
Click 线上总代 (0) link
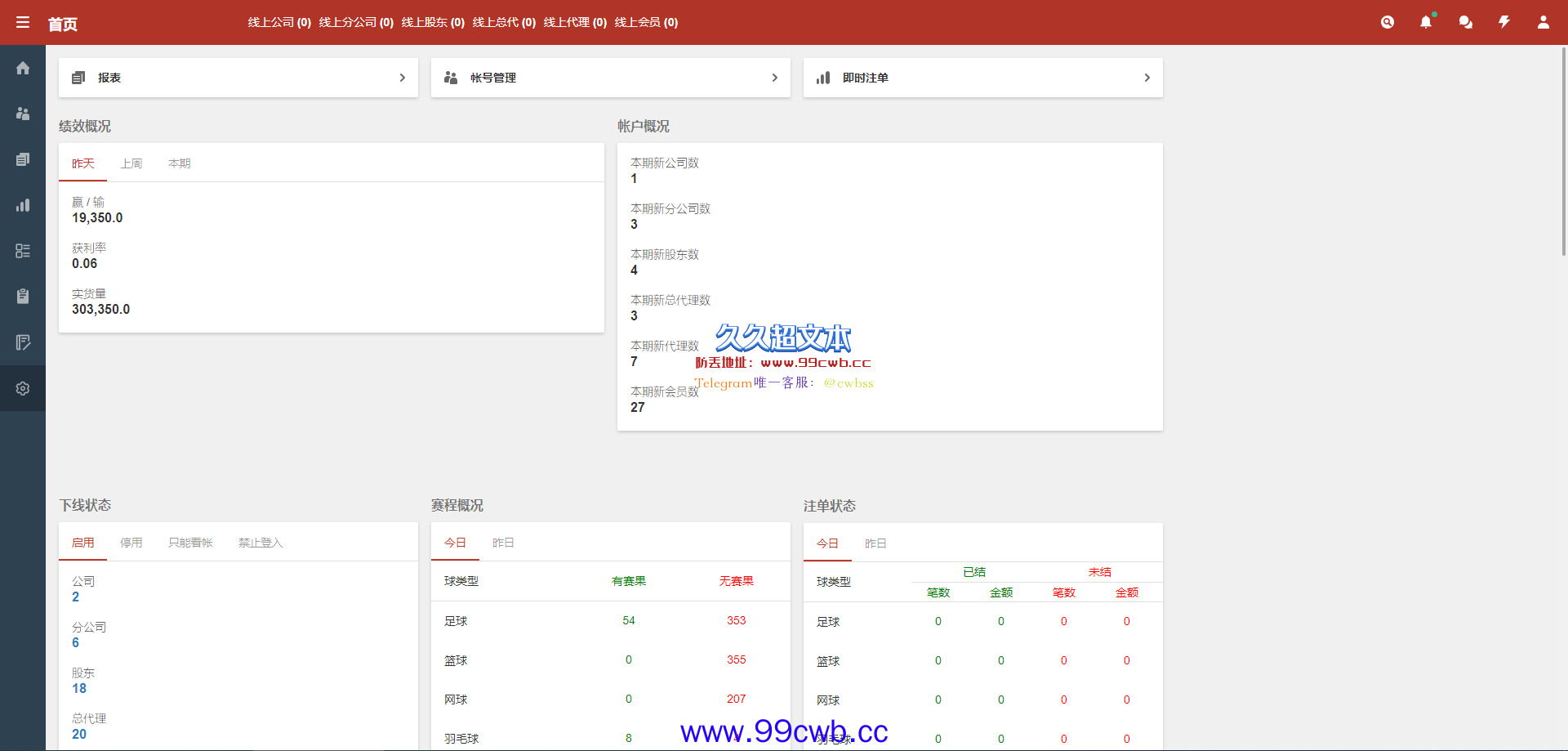tap(504, 22)
